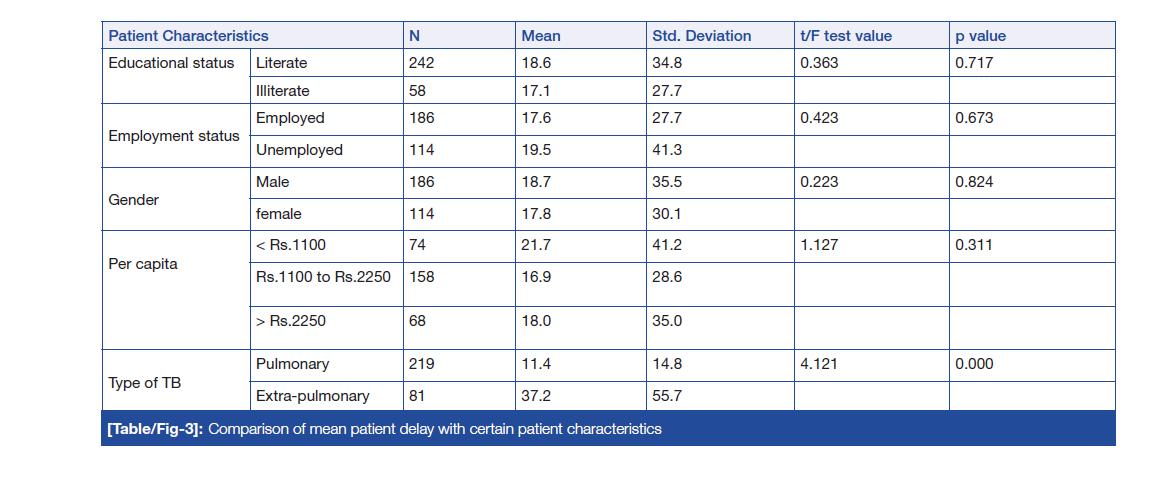Click the 4.121 test value cell

[819, 364]
